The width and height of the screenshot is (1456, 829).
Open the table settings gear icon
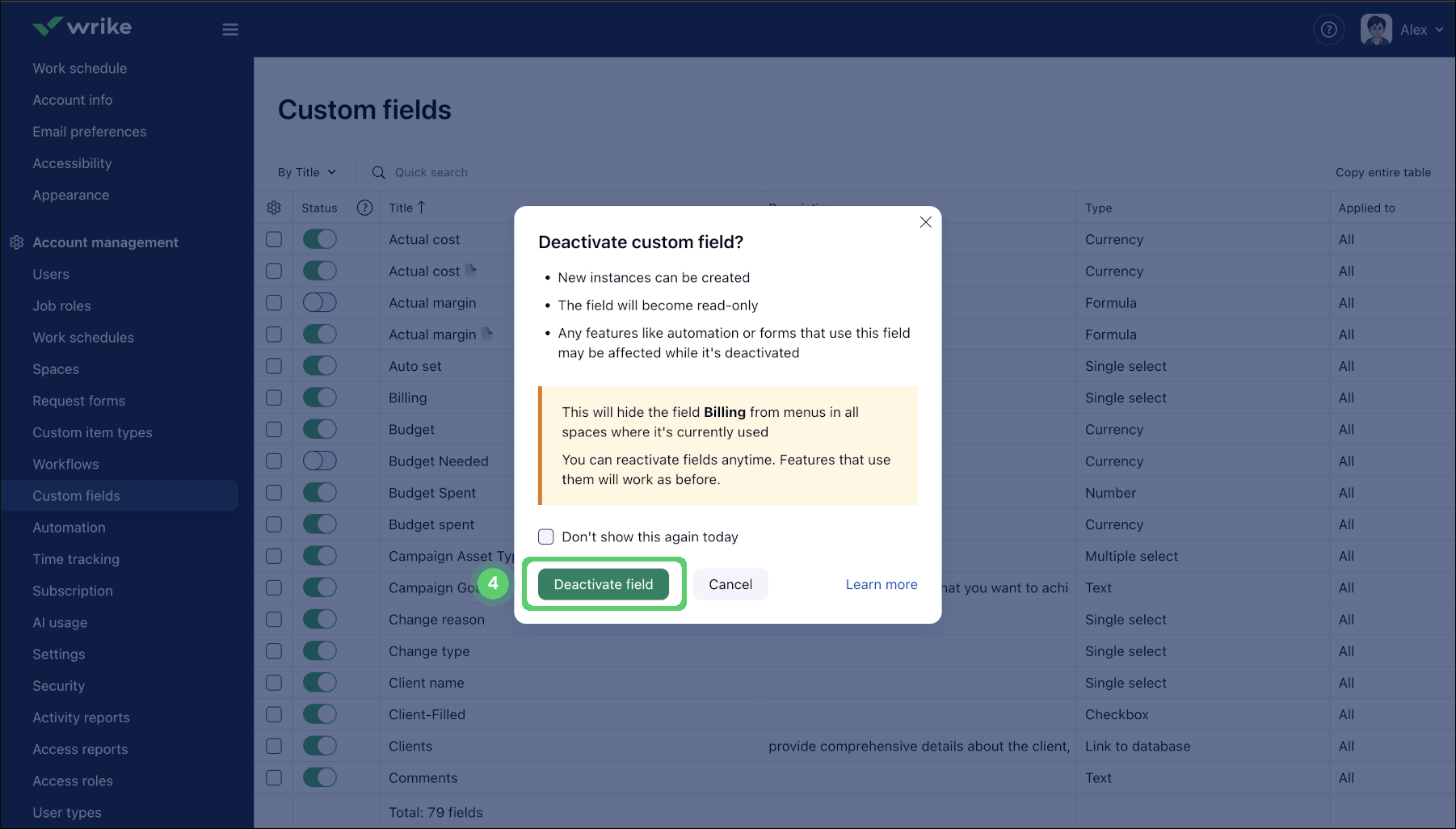(x=274, y=208)
